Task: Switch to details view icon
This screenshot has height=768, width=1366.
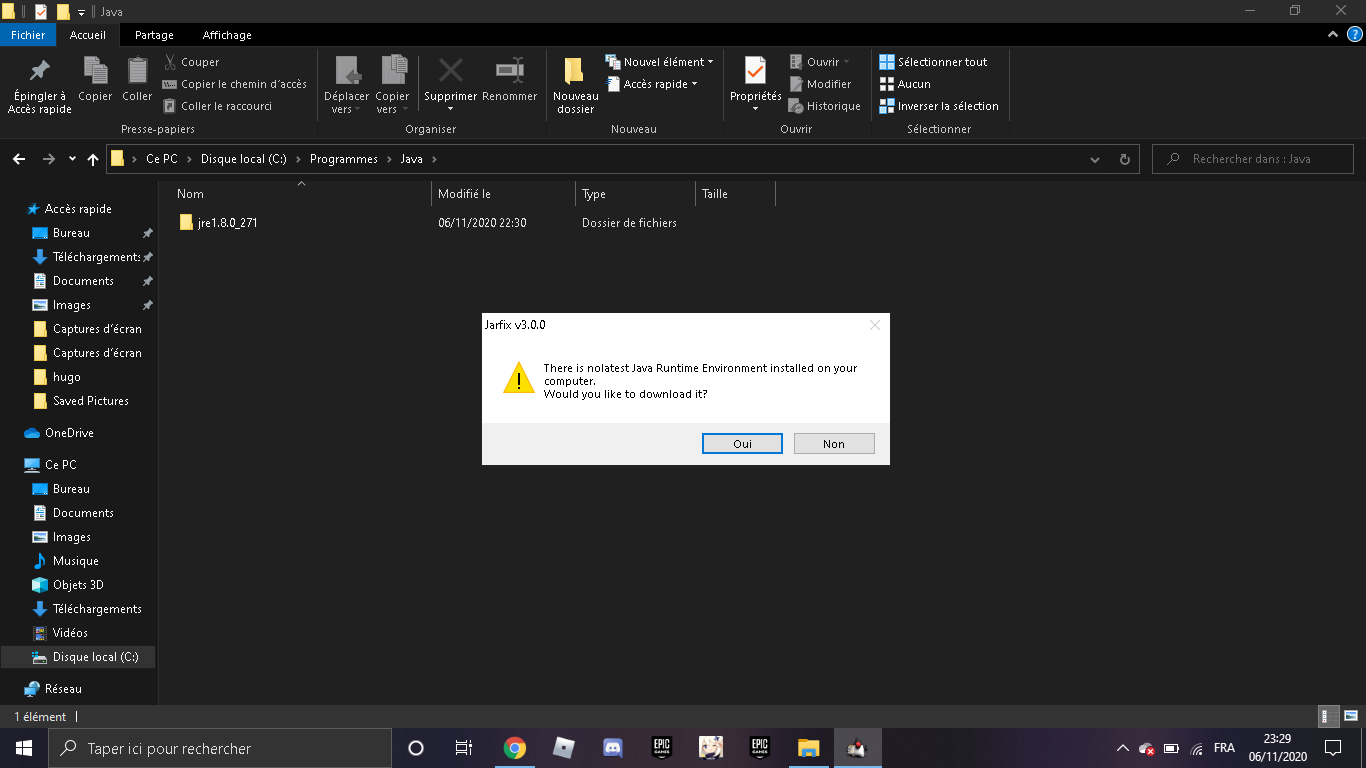Action: (1329, 716)
